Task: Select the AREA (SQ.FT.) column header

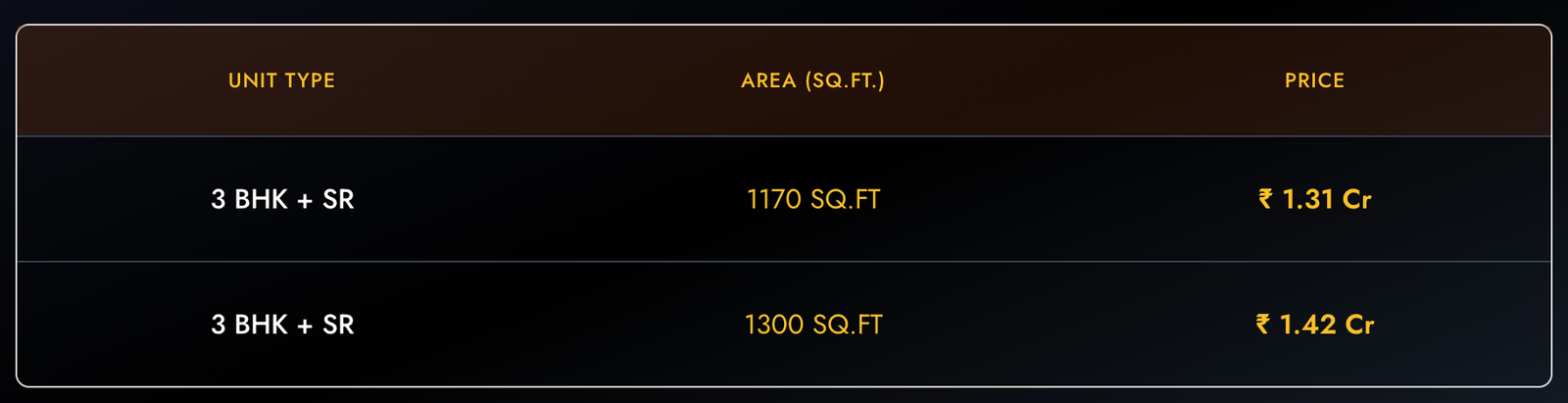Action: (x=812, y=80)
